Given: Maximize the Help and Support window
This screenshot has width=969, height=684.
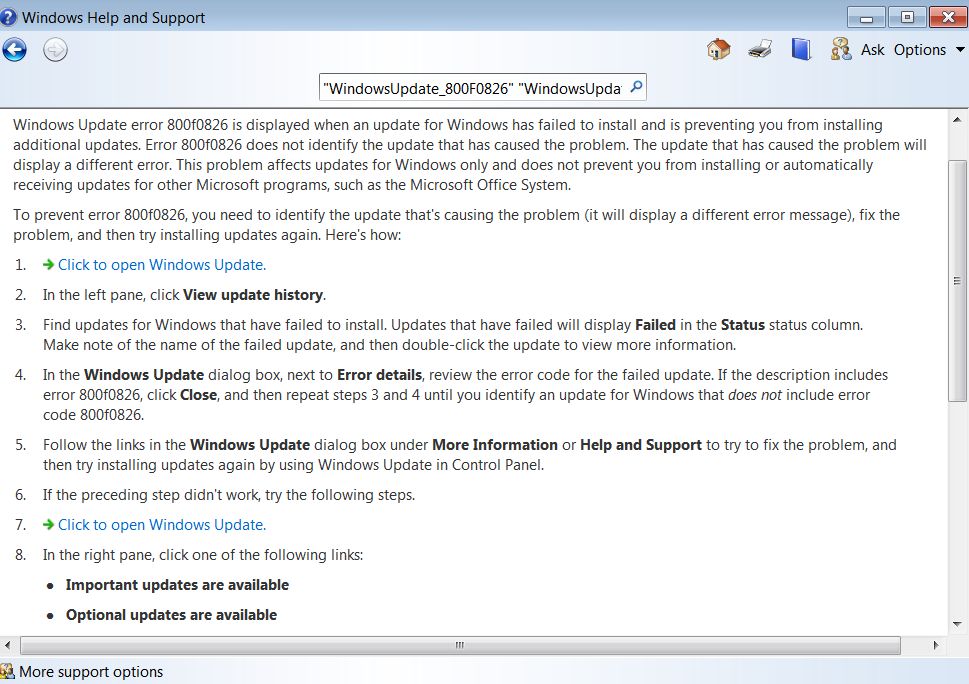Looking at the screenshot, I should pos(907,17).
